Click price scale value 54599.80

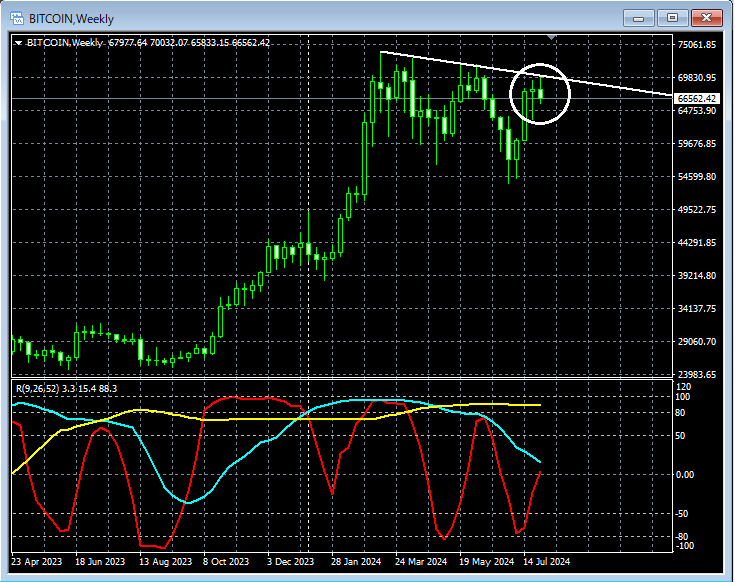(697, 177)
